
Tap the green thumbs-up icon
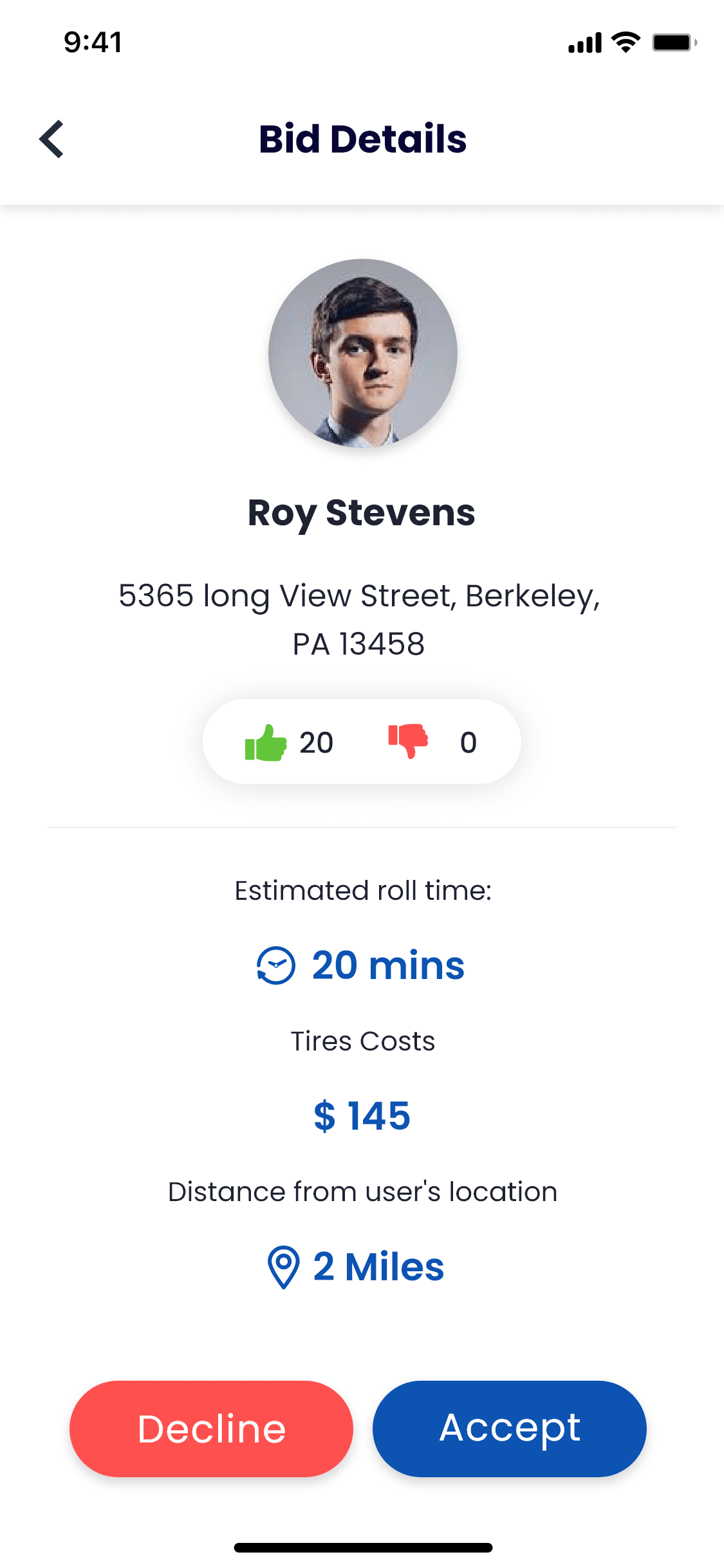266,743
